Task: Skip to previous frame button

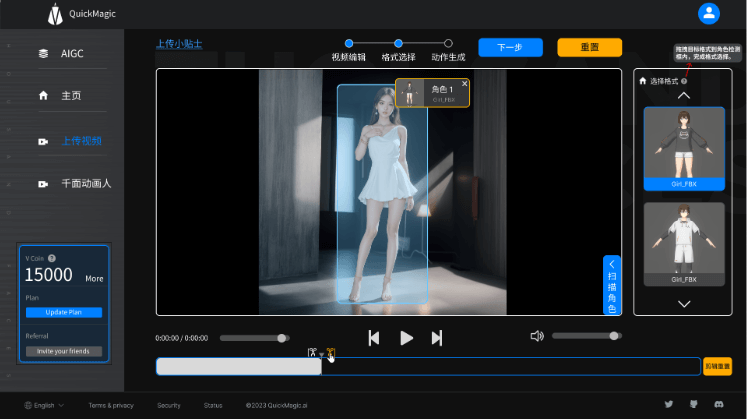Action: click(x=374, y=338)
